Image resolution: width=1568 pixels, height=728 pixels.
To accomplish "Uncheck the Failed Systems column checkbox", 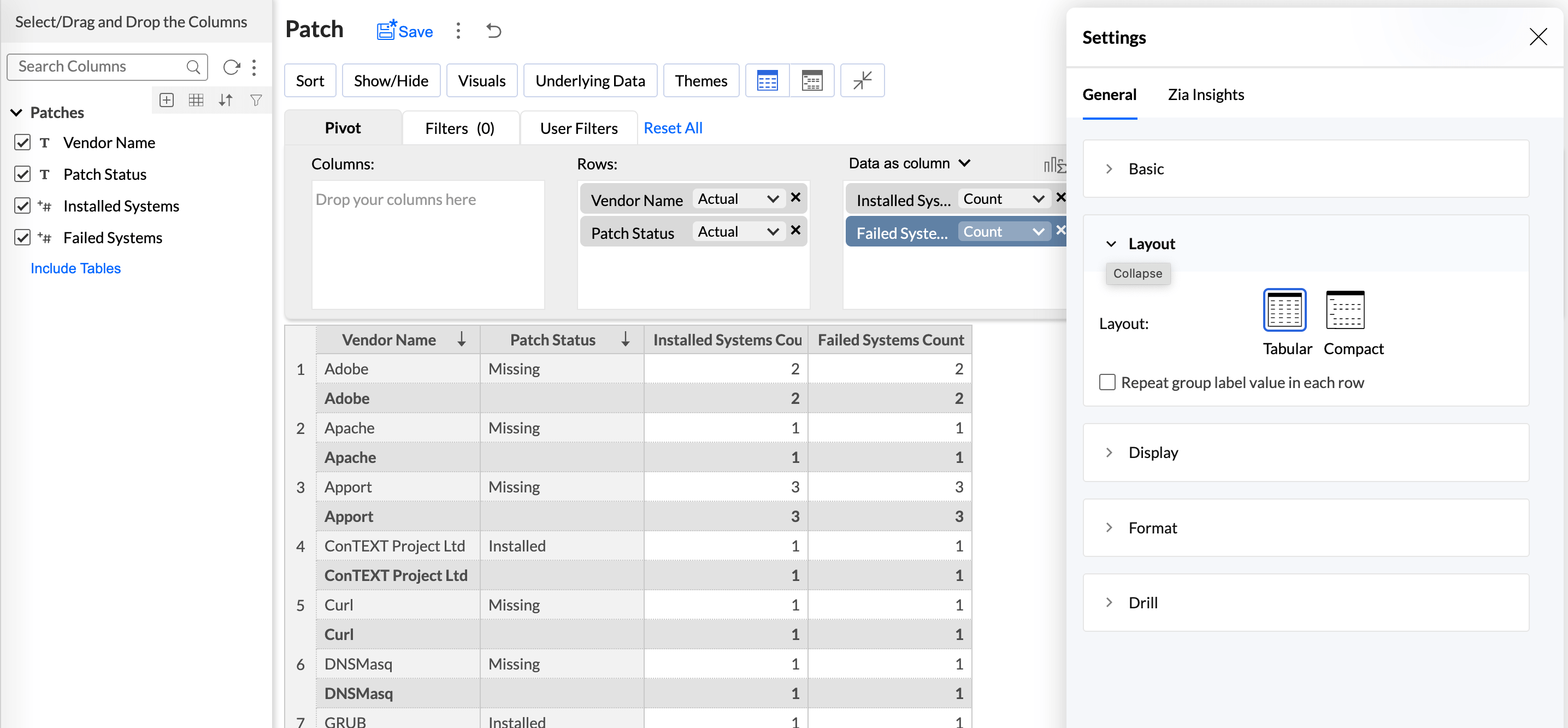I will [x=22, y=237].
